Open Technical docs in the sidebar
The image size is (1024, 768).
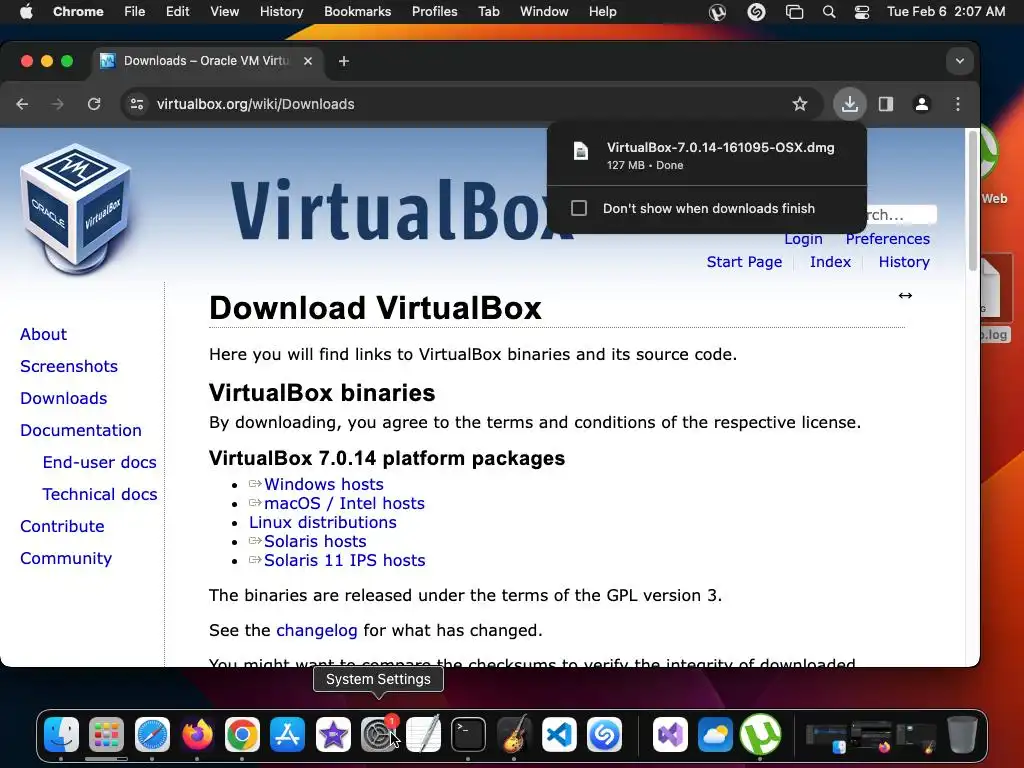(100, 494)
